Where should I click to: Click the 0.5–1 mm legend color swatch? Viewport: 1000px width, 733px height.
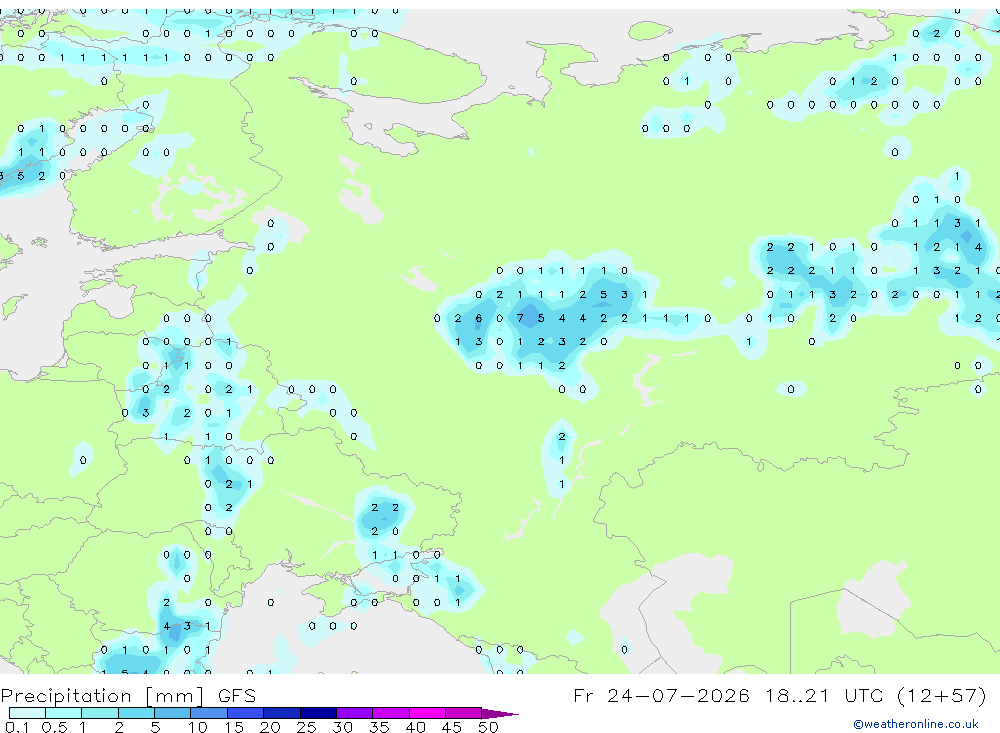pyautogui.click(x=64, y=713)
